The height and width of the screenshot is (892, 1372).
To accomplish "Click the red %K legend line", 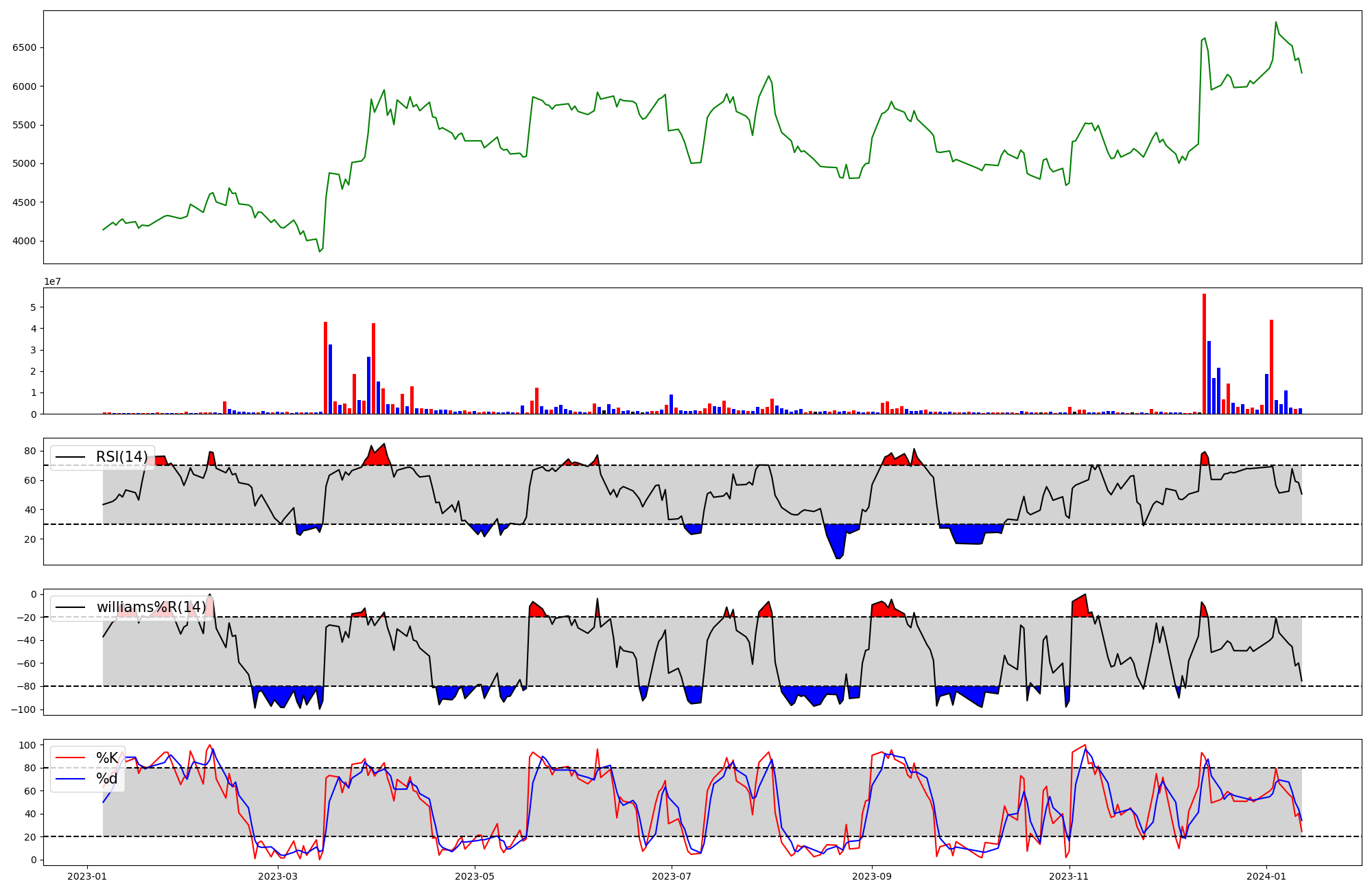I will pos(71,758).
